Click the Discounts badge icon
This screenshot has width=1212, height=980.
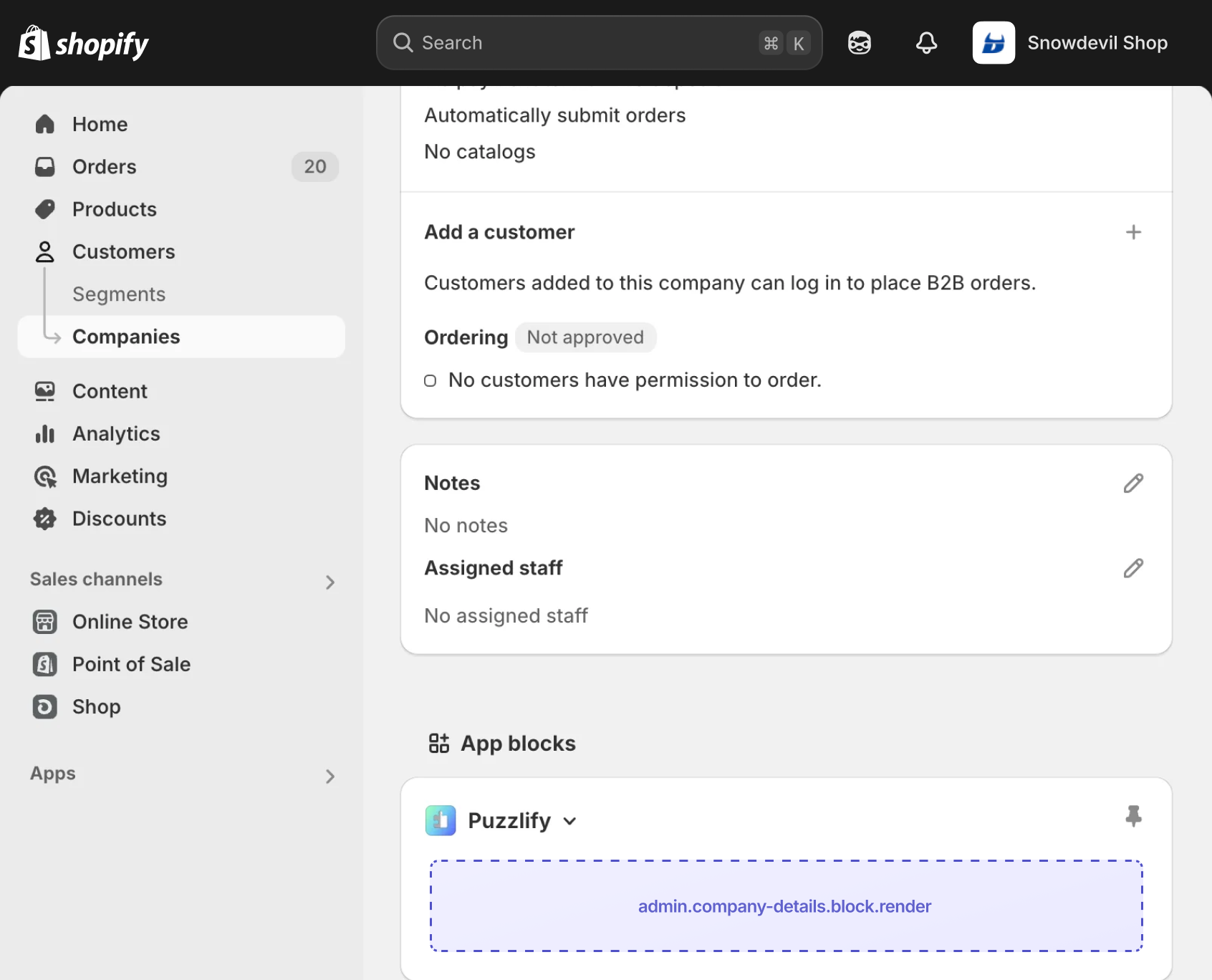[45, 519]
